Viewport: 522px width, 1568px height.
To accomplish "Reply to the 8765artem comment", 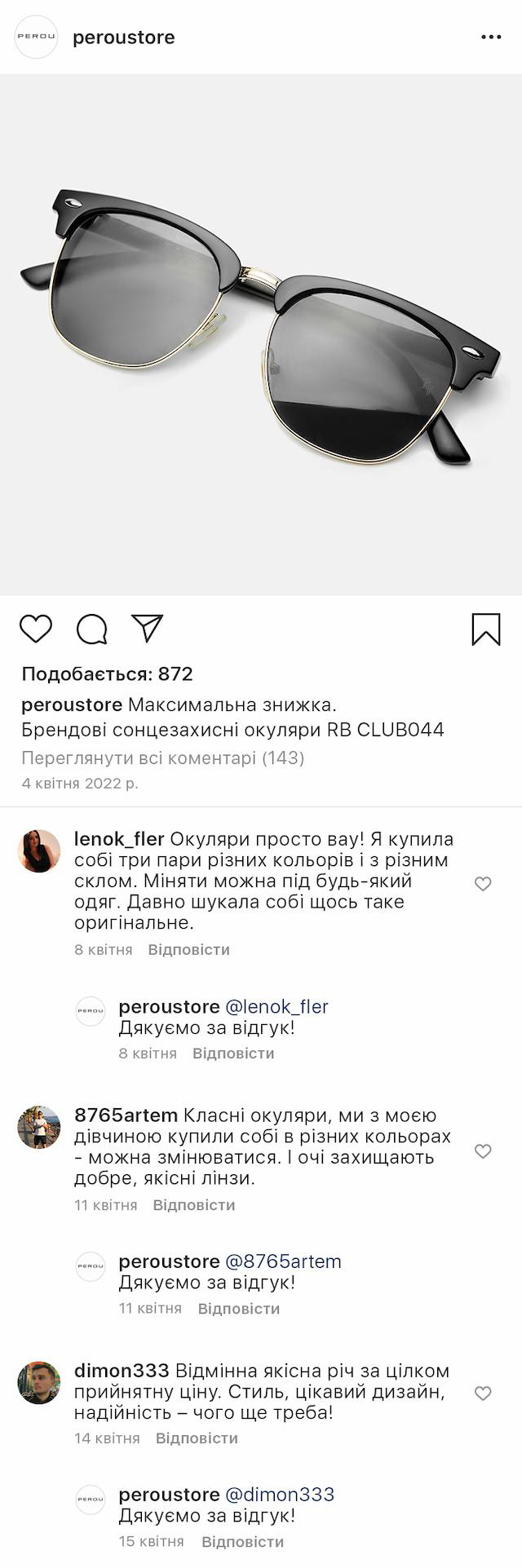I will (193, 1205).
